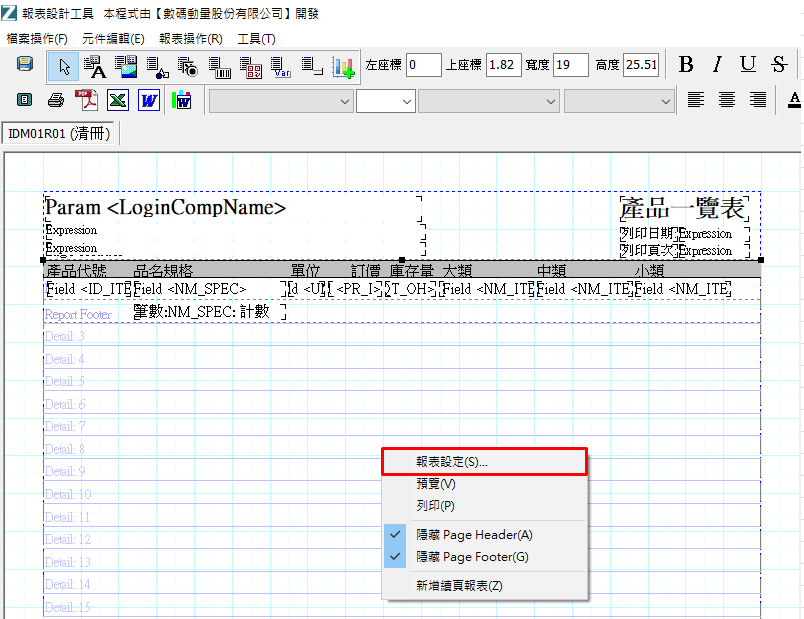Choose 預覽(V) from context menu

tap(485, 484)
